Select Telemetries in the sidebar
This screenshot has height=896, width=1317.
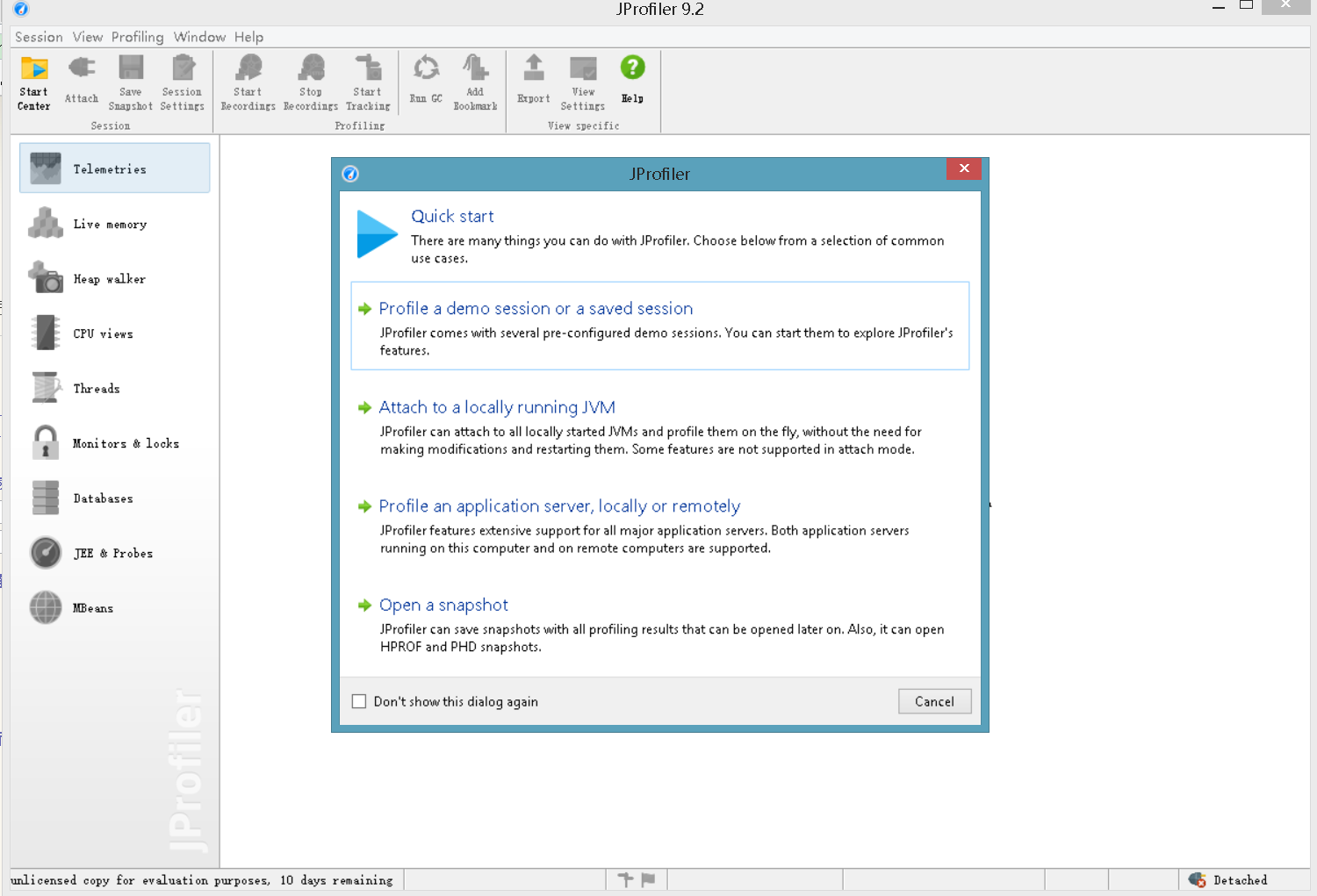point(115,168)
